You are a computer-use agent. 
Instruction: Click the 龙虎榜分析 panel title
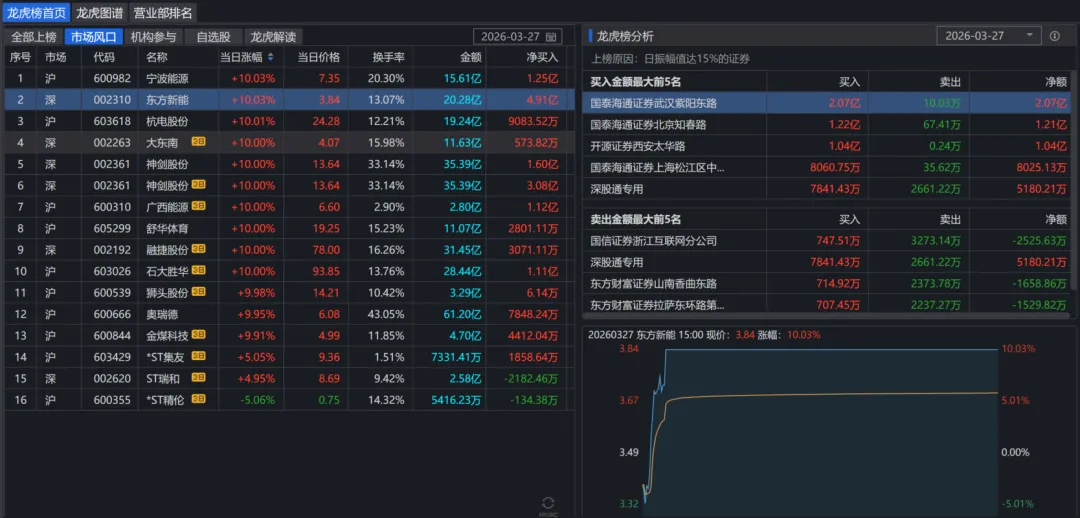(625, 36)
